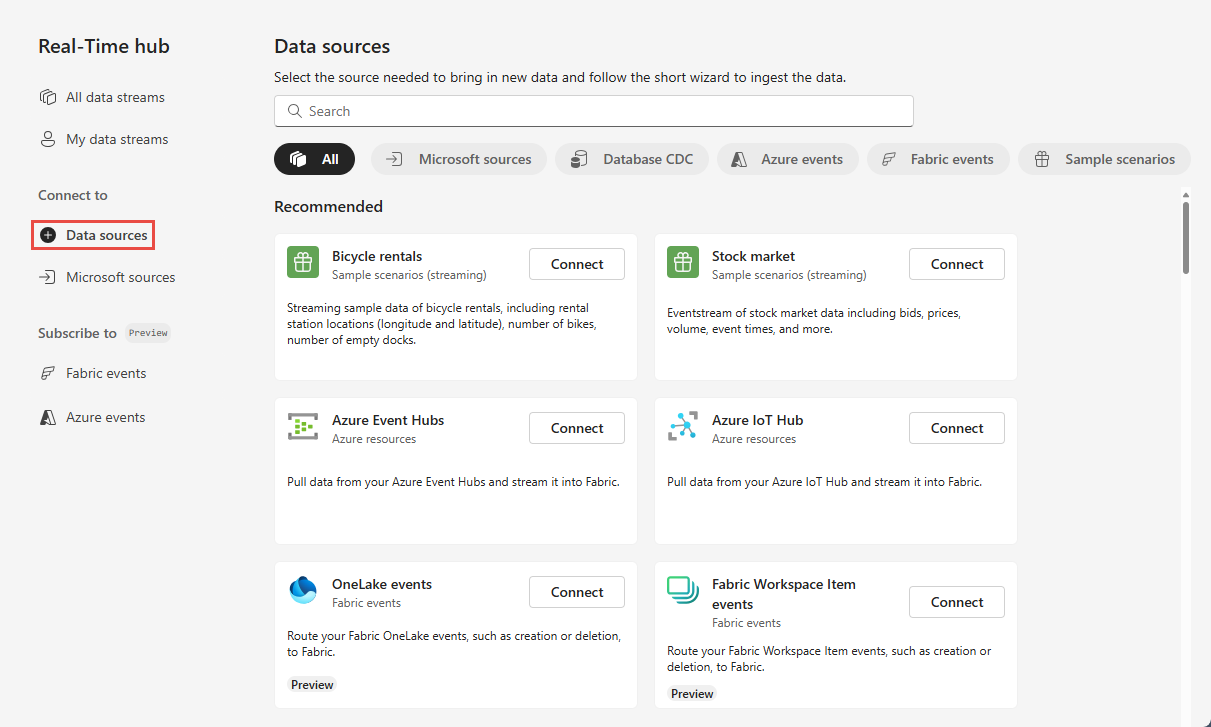
Task: Connect to Stock market
Action: (x=957, y=264)
